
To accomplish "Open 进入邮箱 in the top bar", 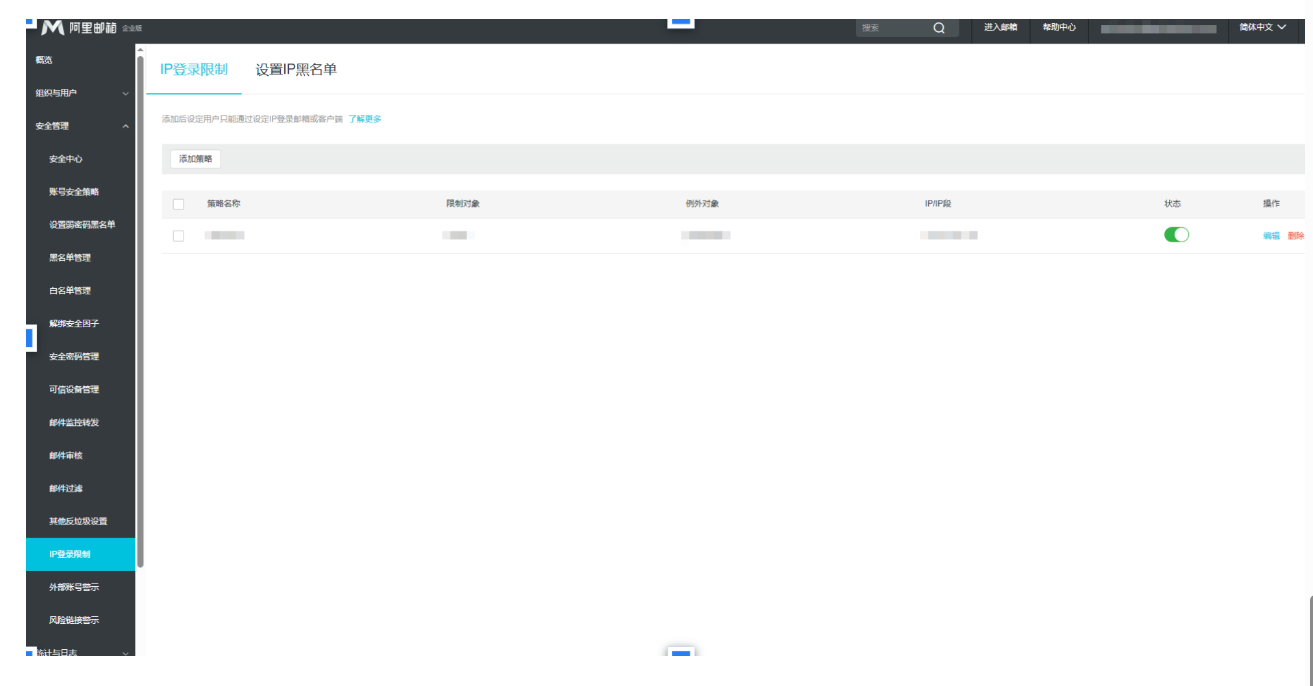I will [x=1000, y=28].
